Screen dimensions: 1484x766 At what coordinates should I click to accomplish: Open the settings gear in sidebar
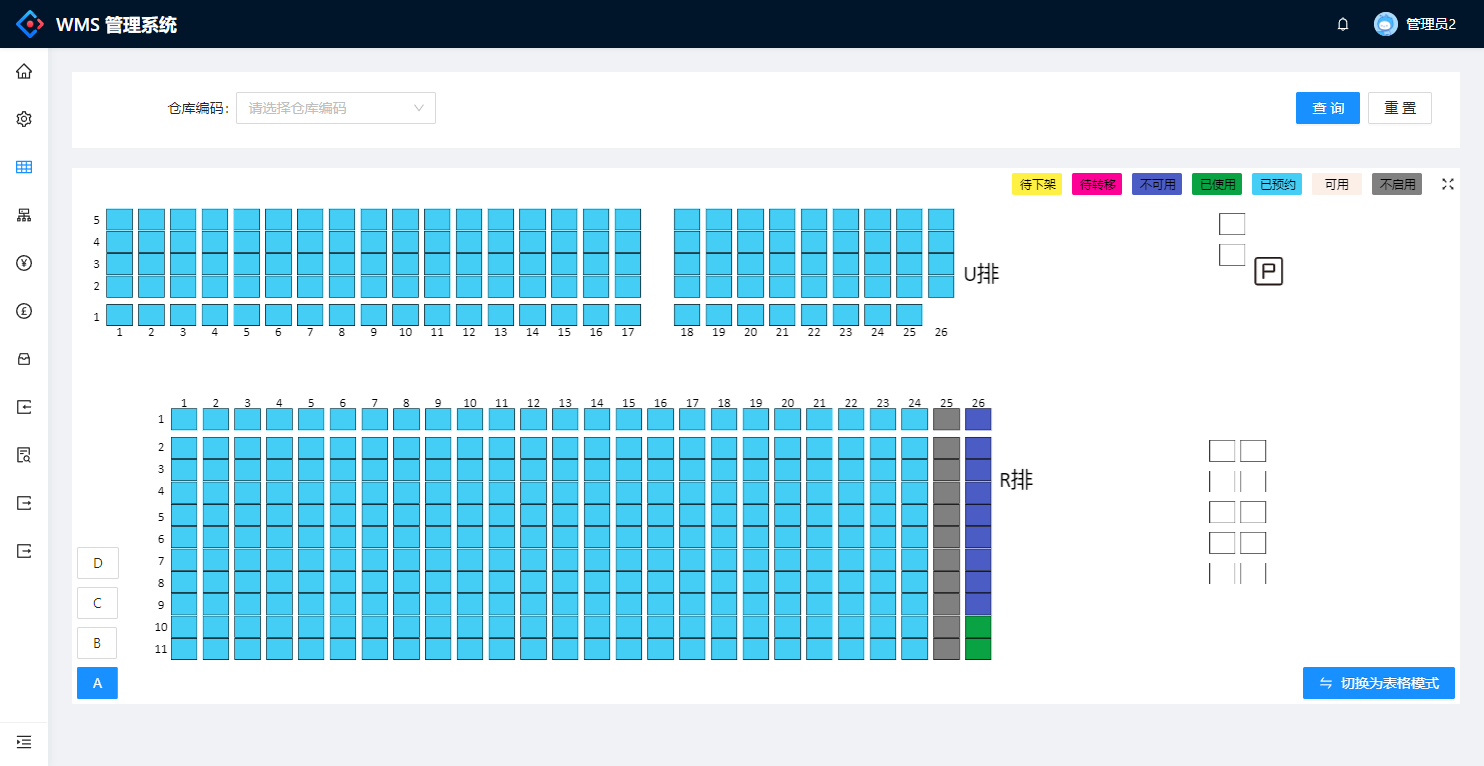tap(24, 119)
